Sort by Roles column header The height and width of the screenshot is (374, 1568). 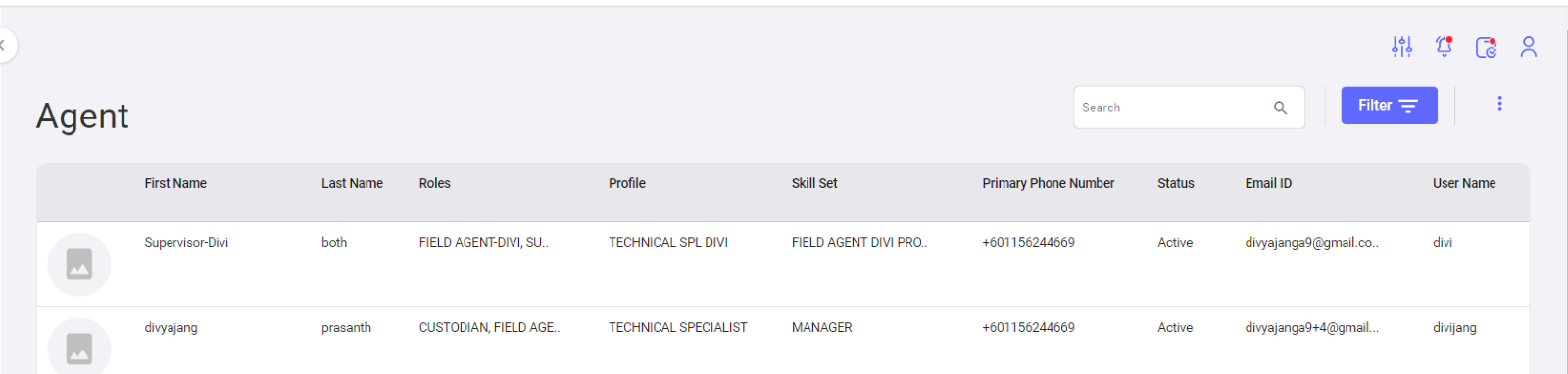[435, 183]
